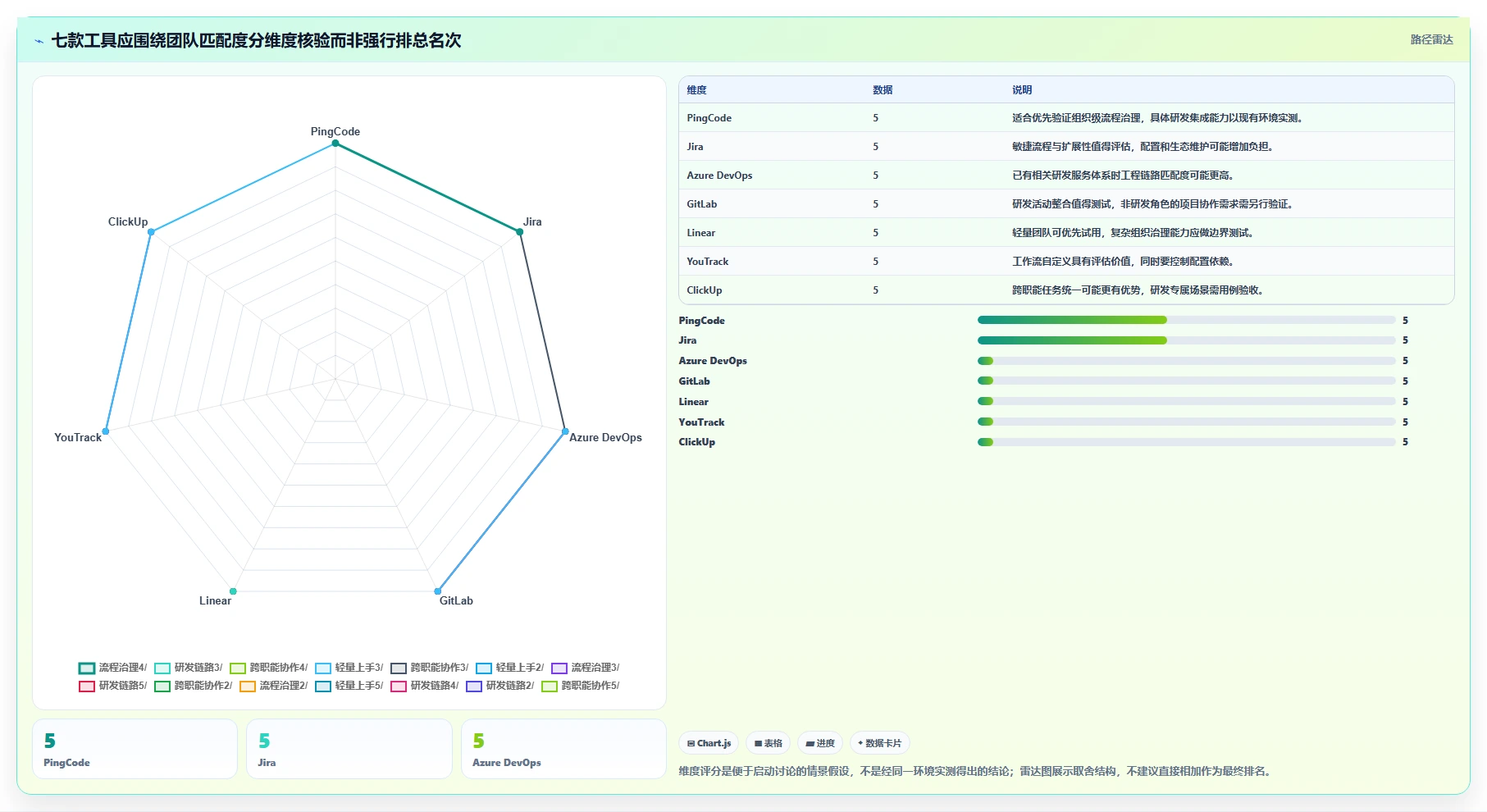Click the page title 七款工具应围绕团队匹配度
The height and width of the screenshot is (812, 1487).
click(256, 40)
